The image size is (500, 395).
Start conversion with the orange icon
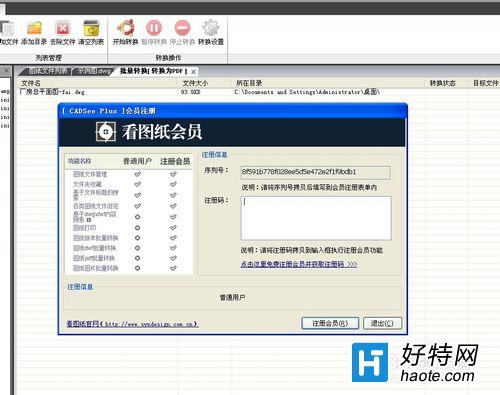point(125,28)
